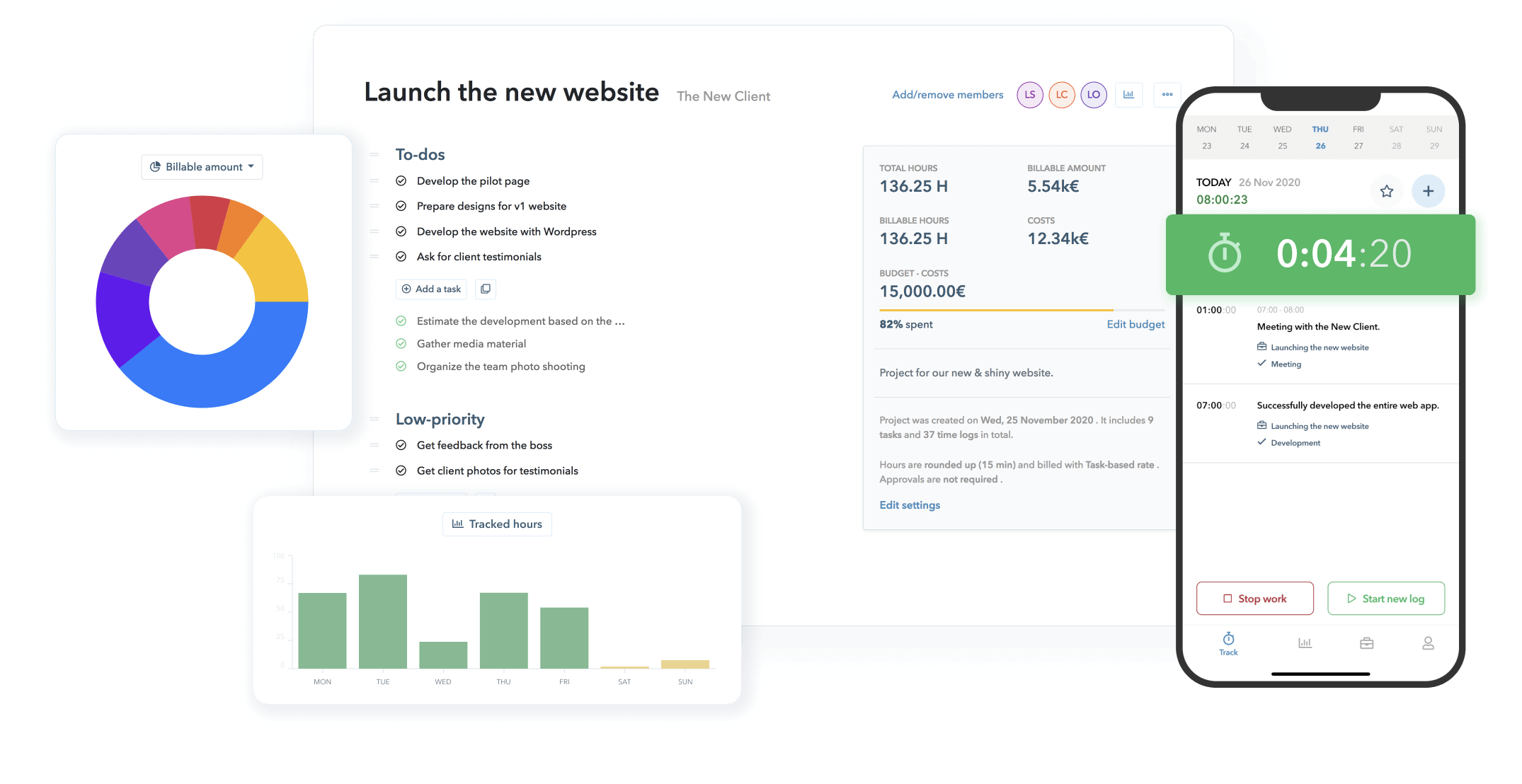The height and width of the screenshot is (784, 1522).
Task: Tap Stop work button
Action: tap(1254, 599)
